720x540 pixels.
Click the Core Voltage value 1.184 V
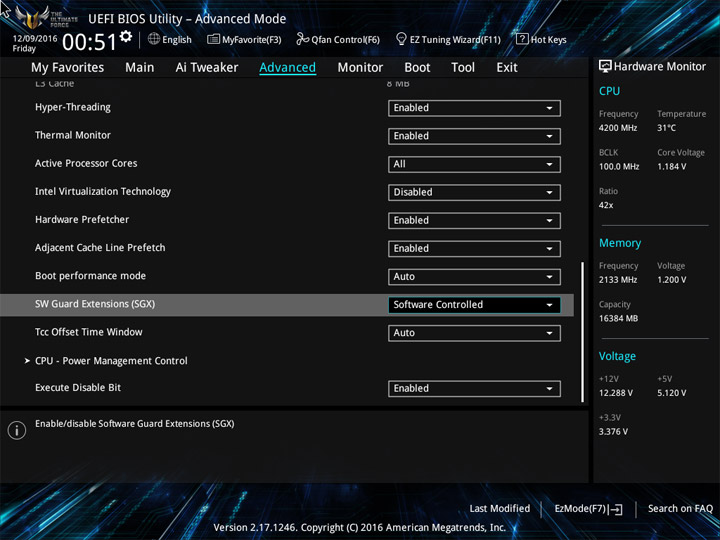pos(672,167)
